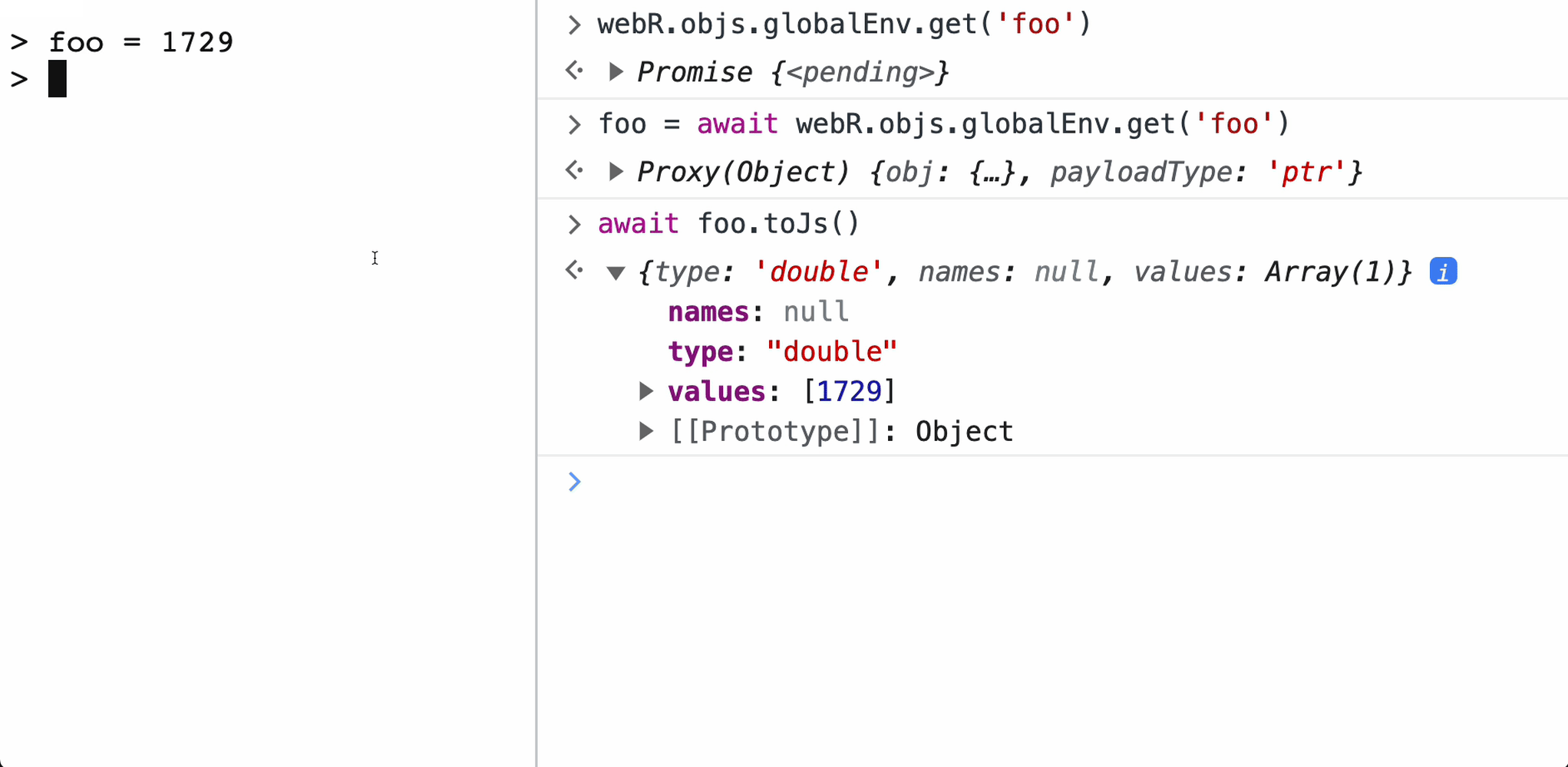Click the prompt marker before foo = await line
Viewport: 1568px width, 767px height.
point(574,124)
